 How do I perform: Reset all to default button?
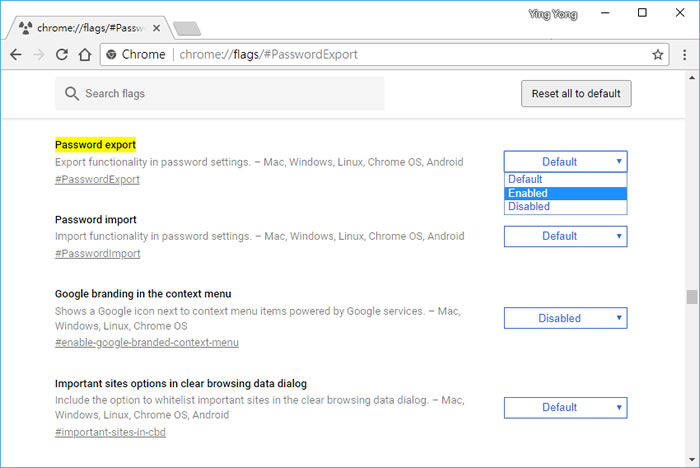tap(576, 93)
